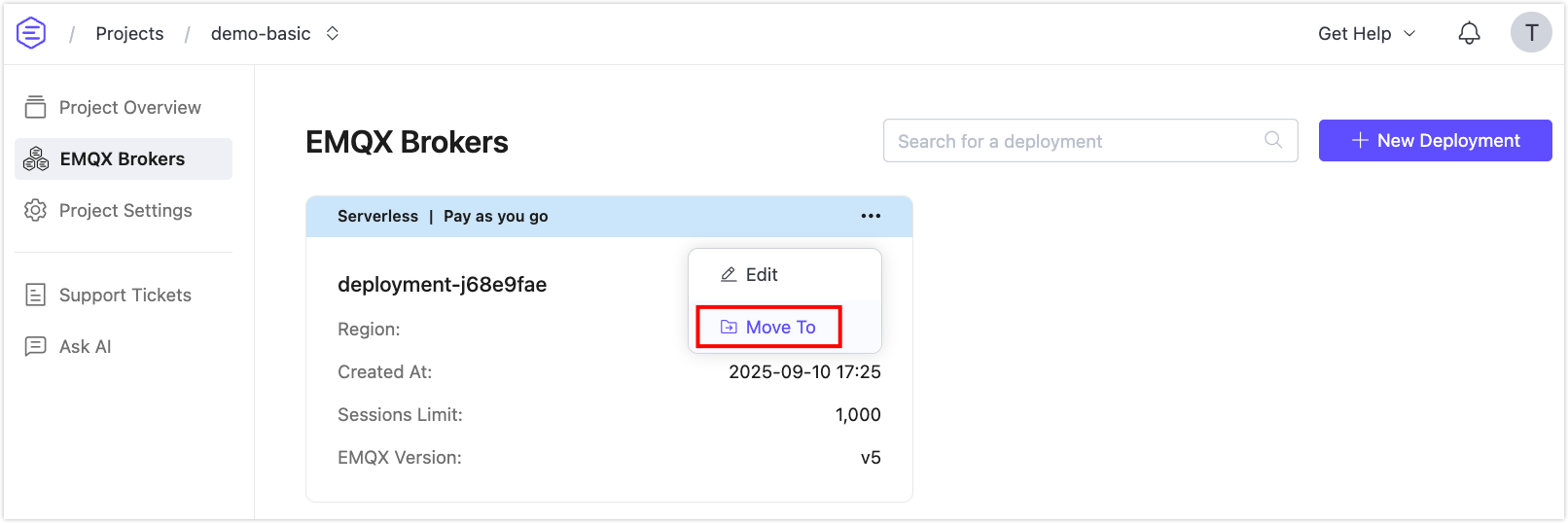Click the demo-basic breadcrumb name
The height and width of the screenshot is (523, 1568).
[x=261, y=33]
